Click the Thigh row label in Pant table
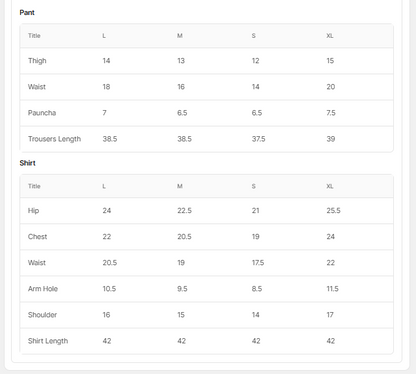This screenshot has height=374, width=416. 37,61
